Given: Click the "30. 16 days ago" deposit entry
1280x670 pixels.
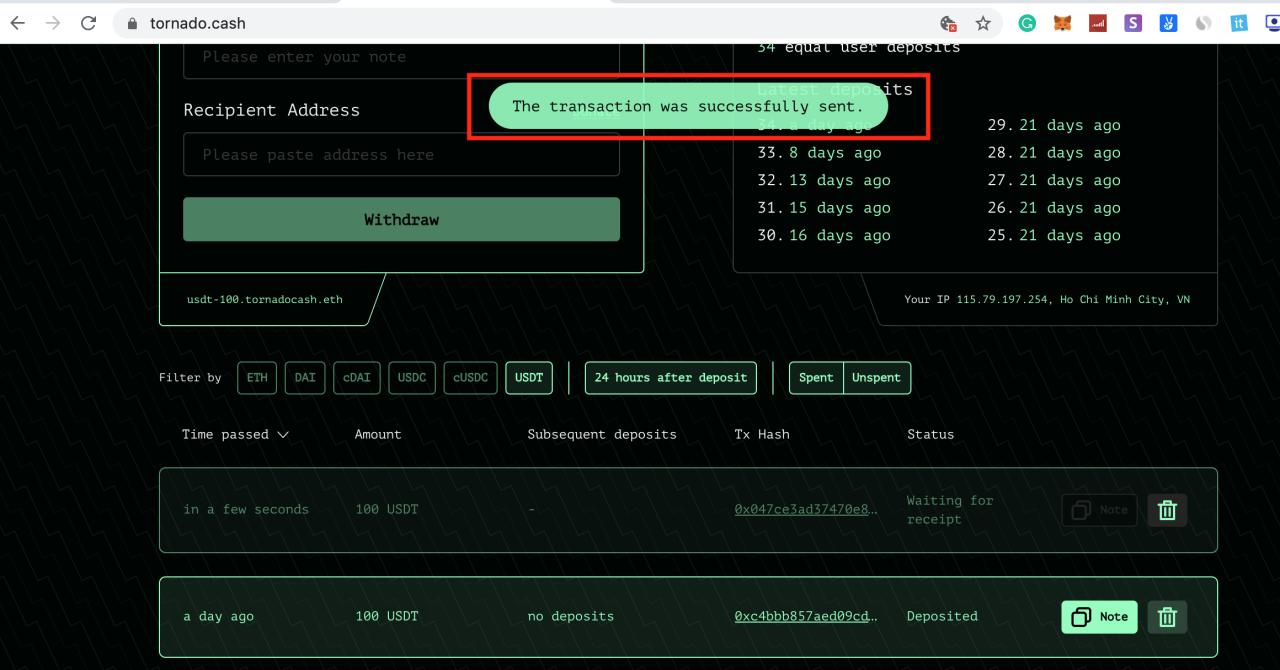Looking at the screenshot, I should [x=823, y=236].
